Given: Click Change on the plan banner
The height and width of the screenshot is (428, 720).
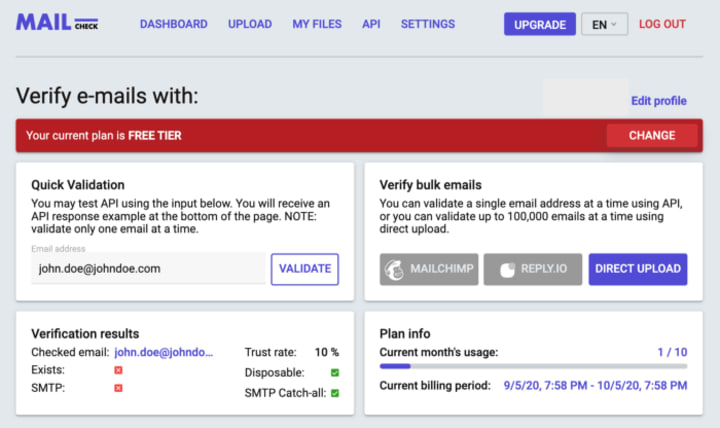Looking at the screenshot, I should [652, 135].
